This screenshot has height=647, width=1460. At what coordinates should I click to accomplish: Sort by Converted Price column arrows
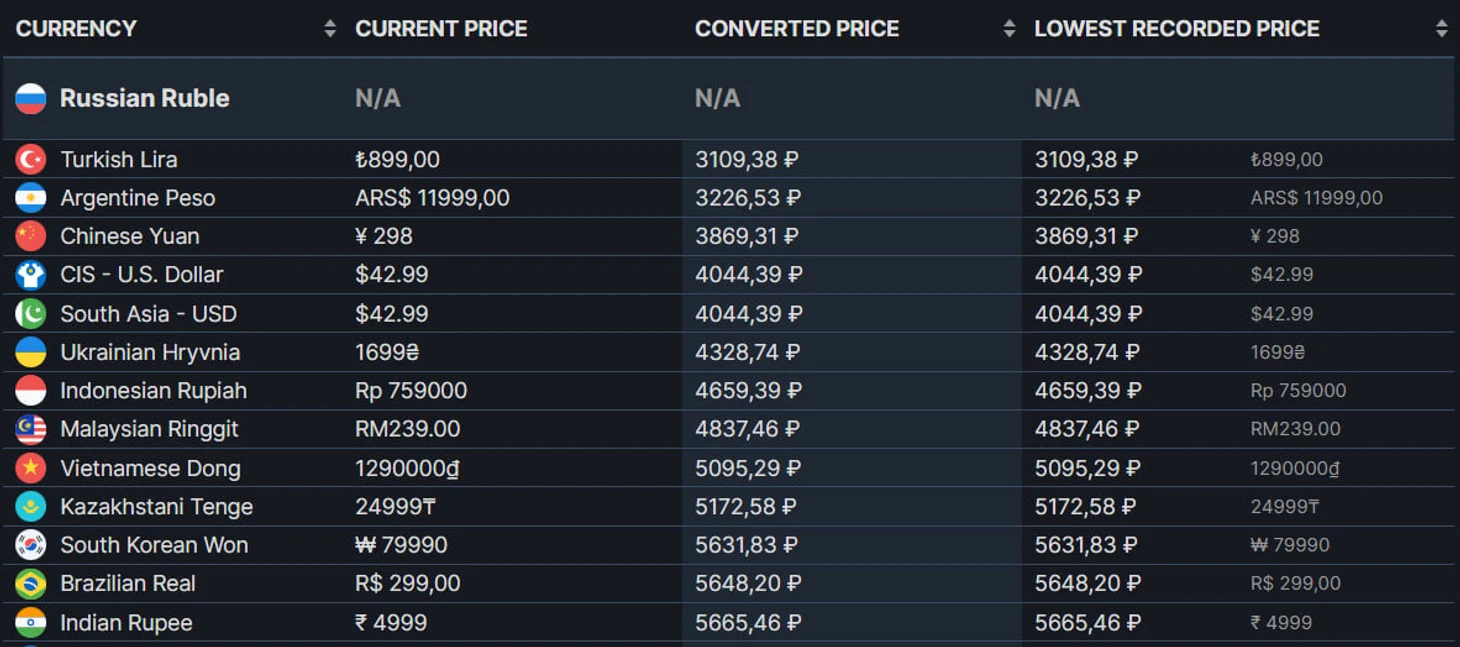tap(1009, 29)
